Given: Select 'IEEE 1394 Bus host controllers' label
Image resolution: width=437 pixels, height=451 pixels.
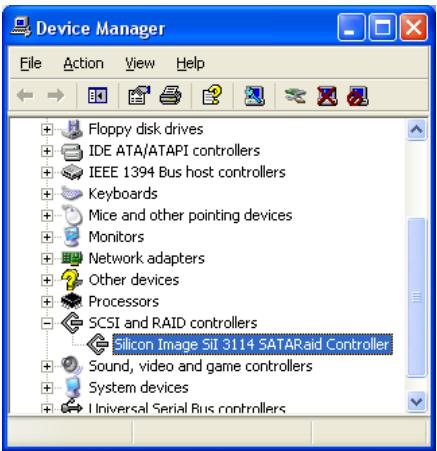Looking at the screenshot, I should point(187,172).
